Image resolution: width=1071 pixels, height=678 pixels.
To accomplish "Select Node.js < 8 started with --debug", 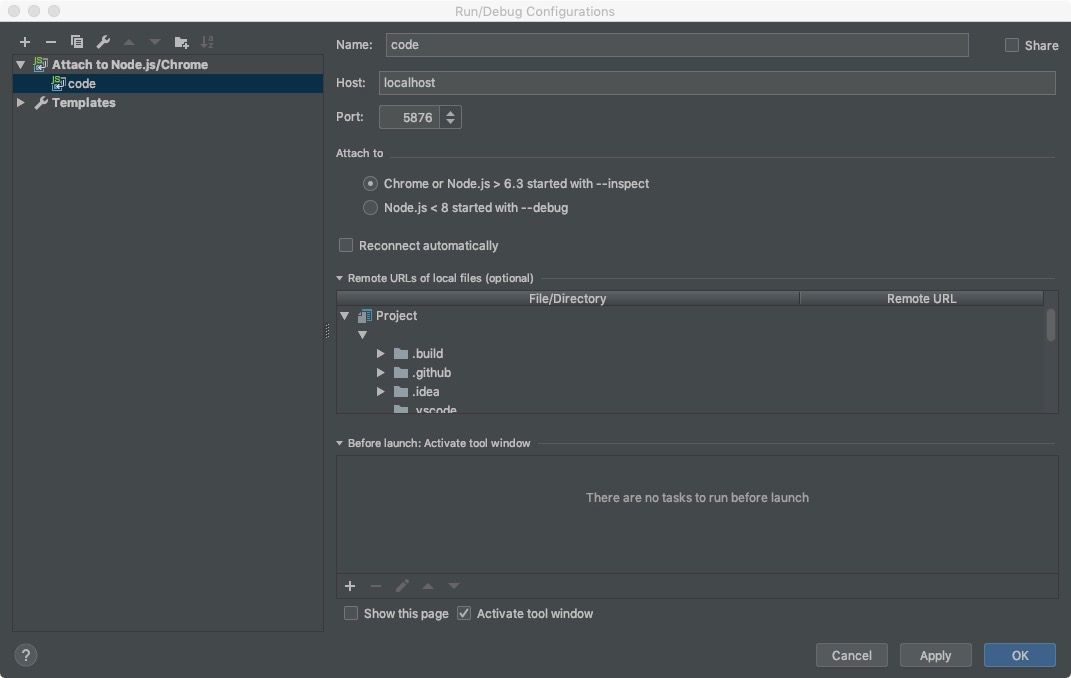I will pyautogui.click(x=370, y=207).
